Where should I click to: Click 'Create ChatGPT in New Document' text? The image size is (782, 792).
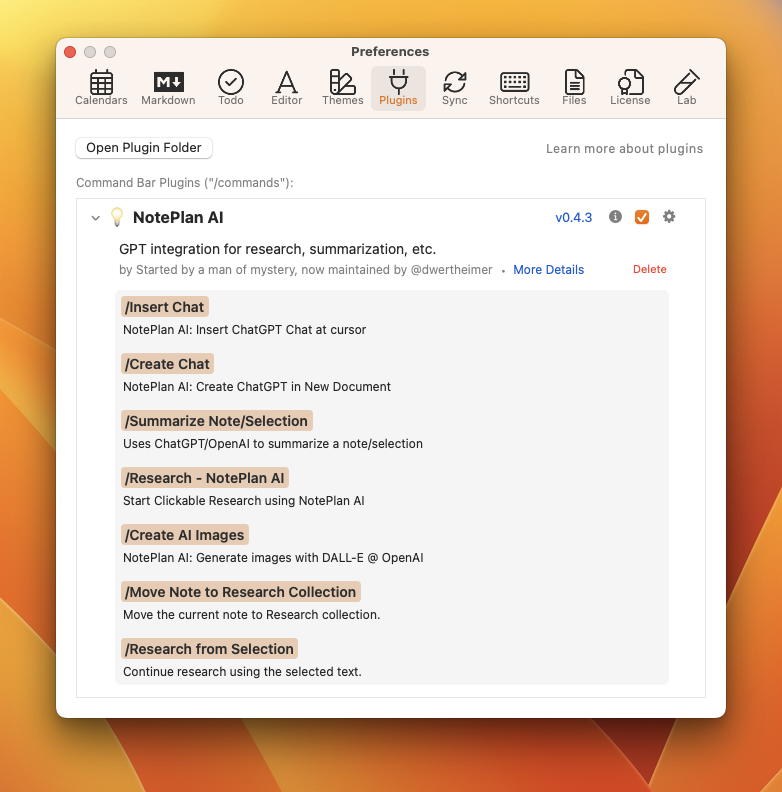coord(257,386)
